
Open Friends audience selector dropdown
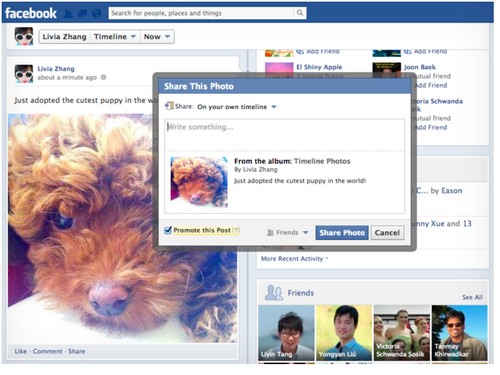pos(287,233)
